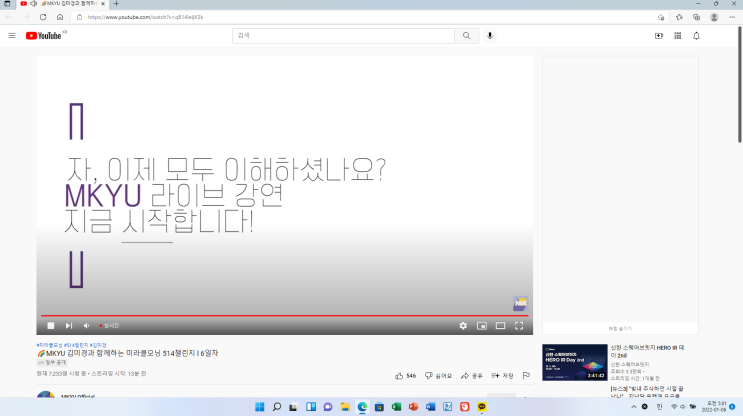Go to YouTube home via logo
The image size is (743, 416).
point(44,36)
